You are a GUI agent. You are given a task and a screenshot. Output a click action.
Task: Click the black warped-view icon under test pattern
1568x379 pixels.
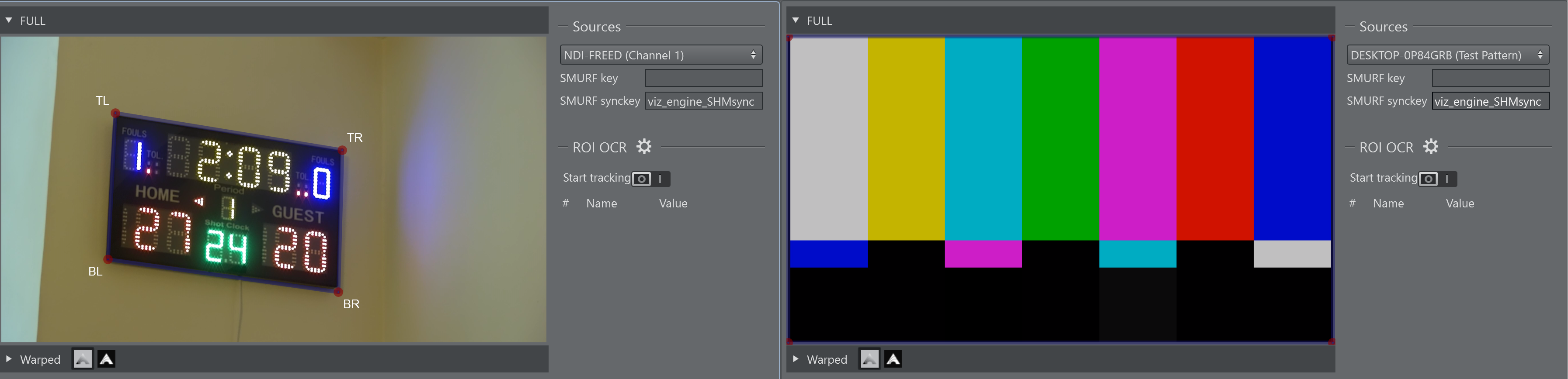(893, 359)
